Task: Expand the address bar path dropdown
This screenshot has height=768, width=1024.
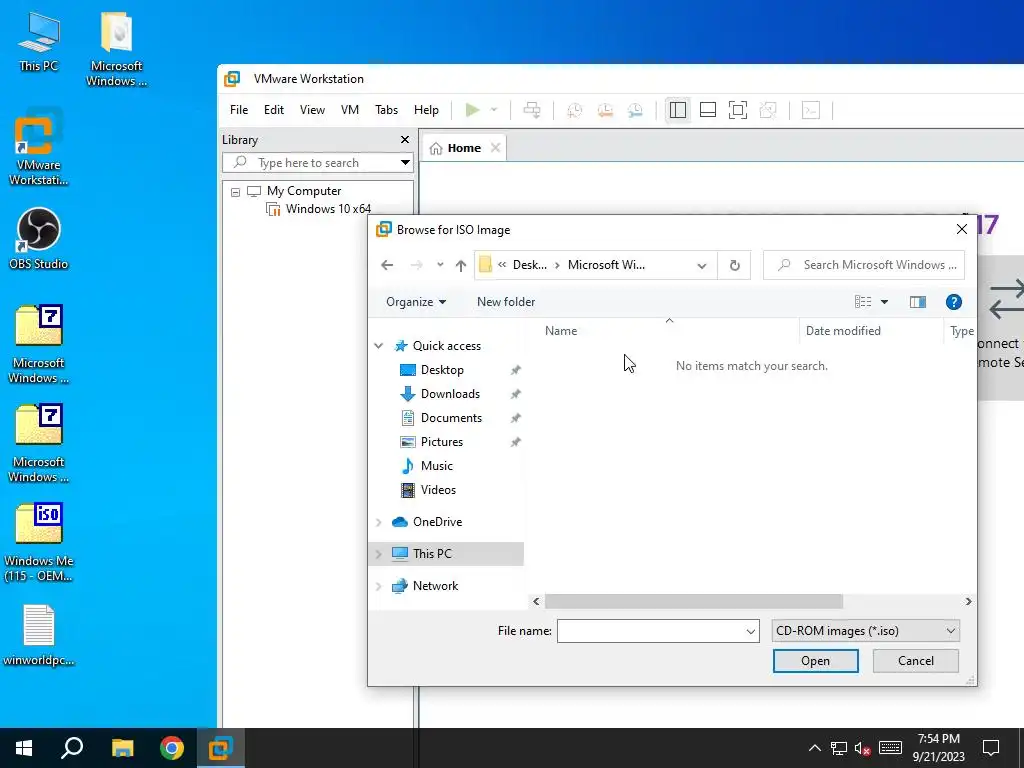Action: pos(702,265)
